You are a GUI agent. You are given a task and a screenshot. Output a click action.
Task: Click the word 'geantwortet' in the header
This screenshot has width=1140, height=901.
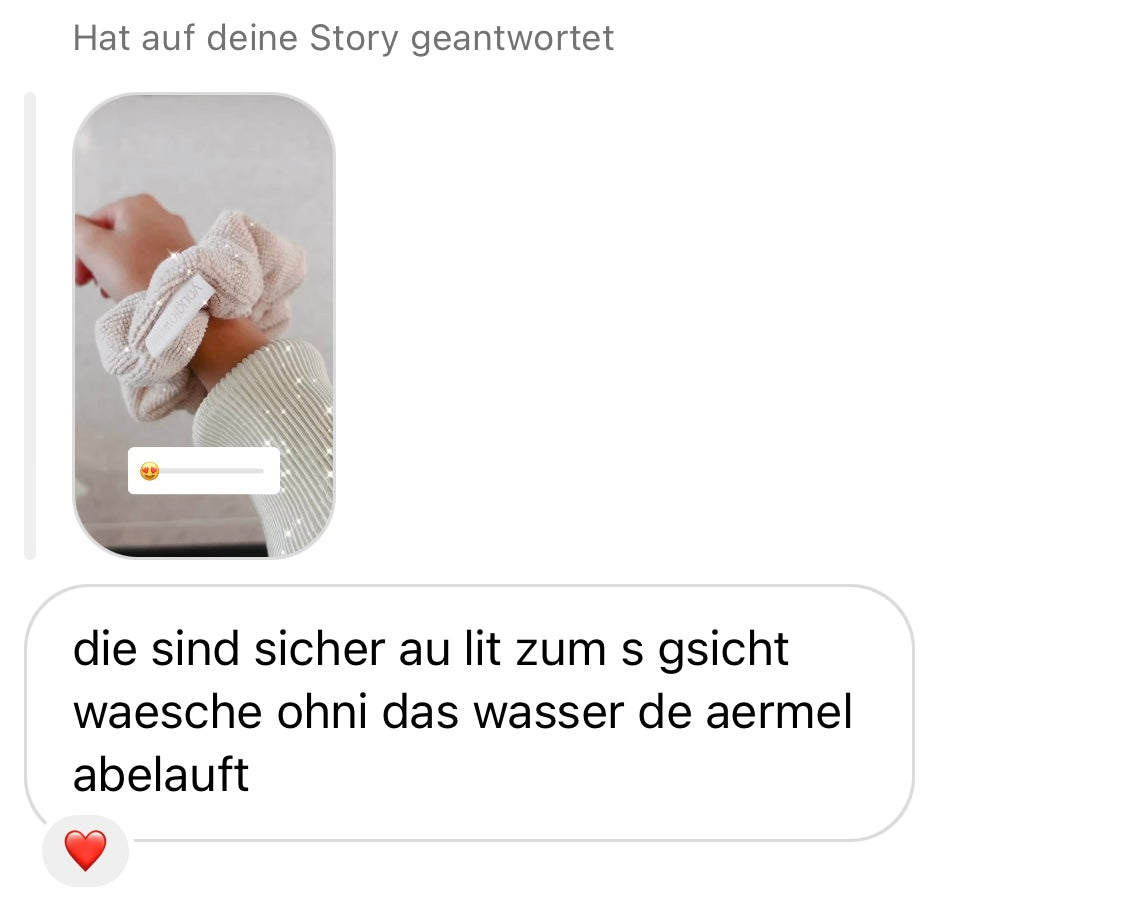[x=513, y=39]
